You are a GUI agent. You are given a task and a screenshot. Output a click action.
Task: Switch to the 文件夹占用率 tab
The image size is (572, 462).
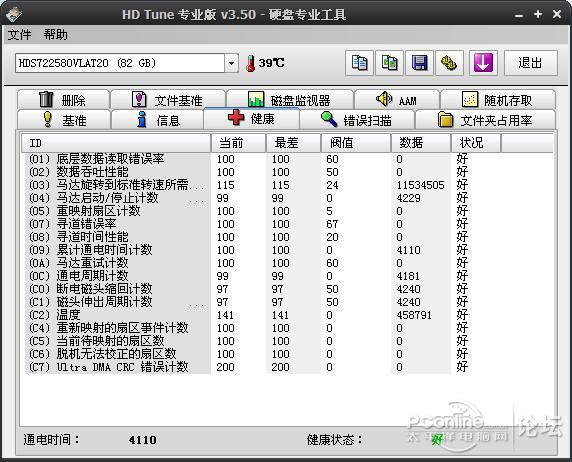pos(486,120)
